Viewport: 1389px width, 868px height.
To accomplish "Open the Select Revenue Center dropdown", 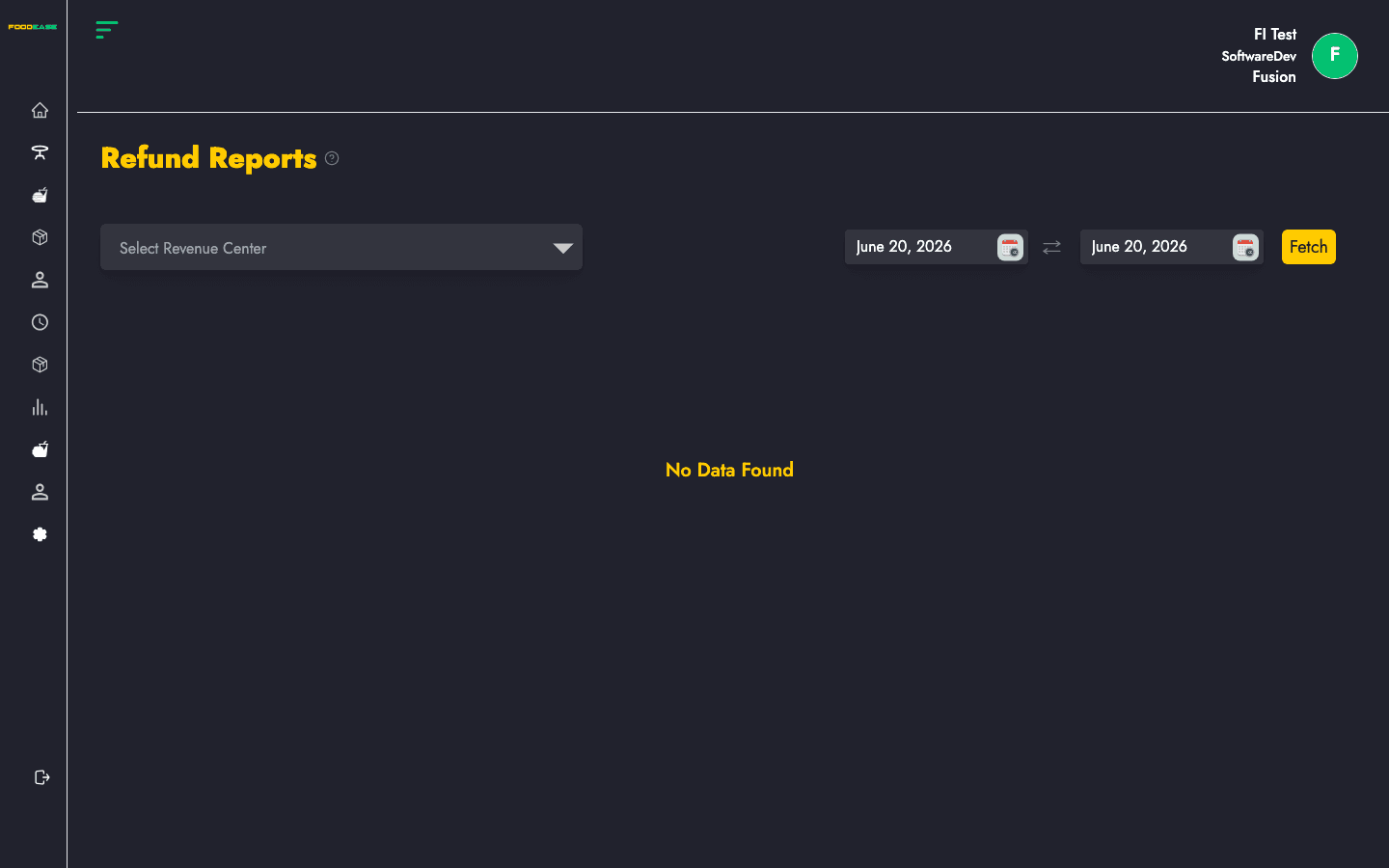I will click(x=341, y=248).
